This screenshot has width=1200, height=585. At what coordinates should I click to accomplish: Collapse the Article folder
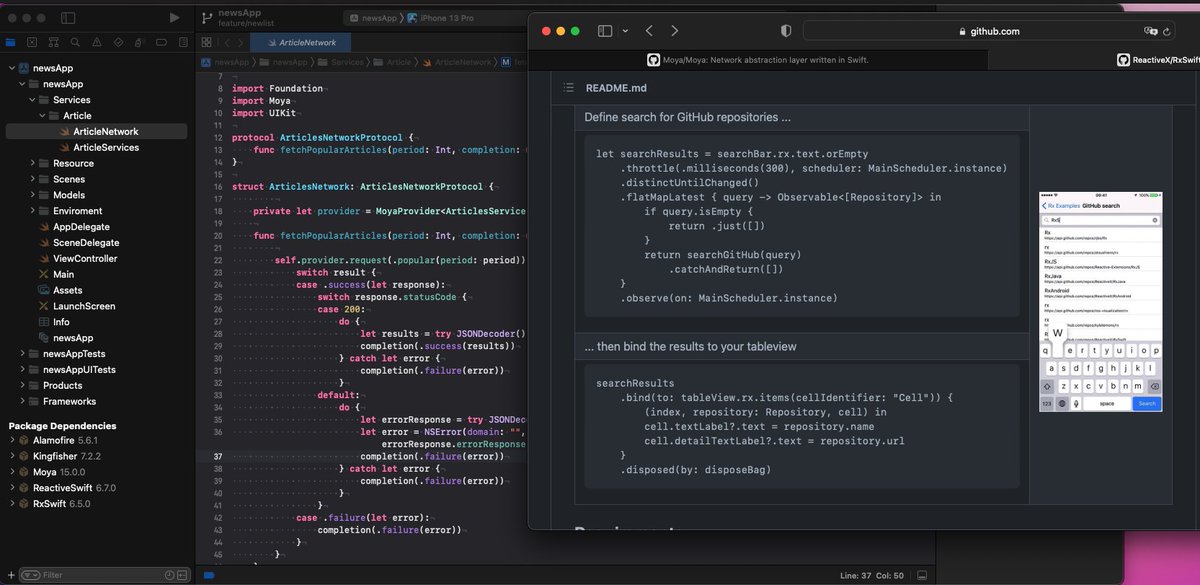(x=42, y=116)
